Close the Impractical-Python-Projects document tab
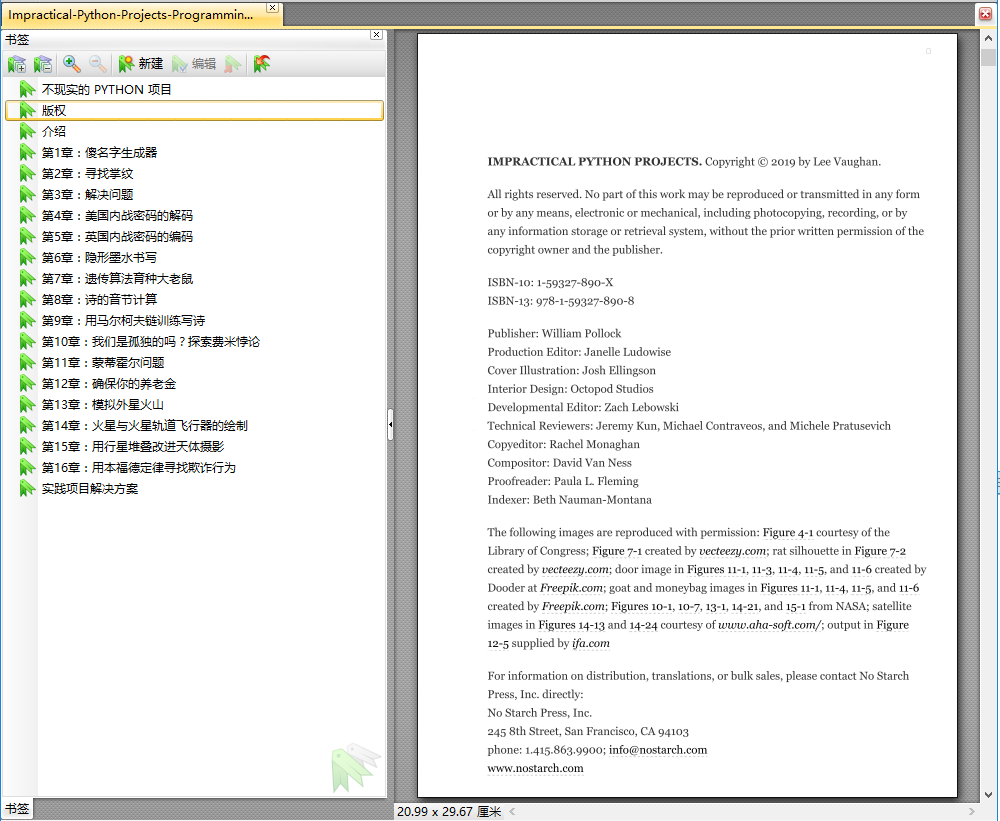Image resolution: width=1000 pixels, height=821 pixels. click(272, 8)
